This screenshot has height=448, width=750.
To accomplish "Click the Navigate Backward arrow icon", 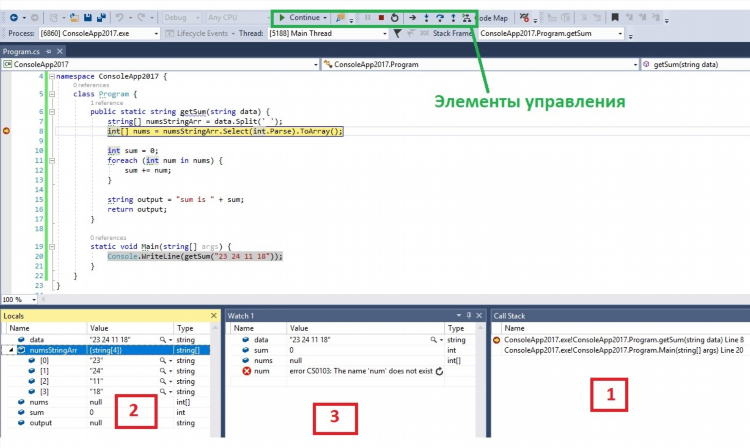I will [13, 18].
